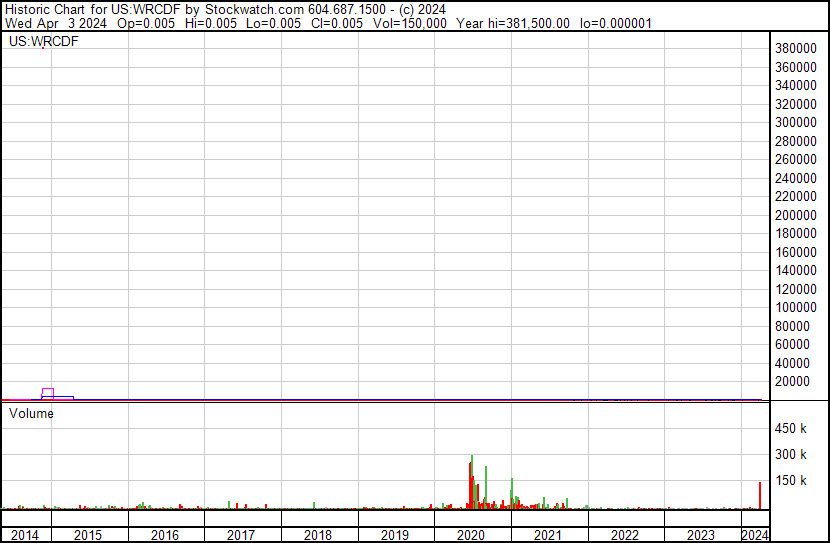Pick the 2018 year label
Image resolution: width=830 pixels, height=543 pixels.
point(318,535)
